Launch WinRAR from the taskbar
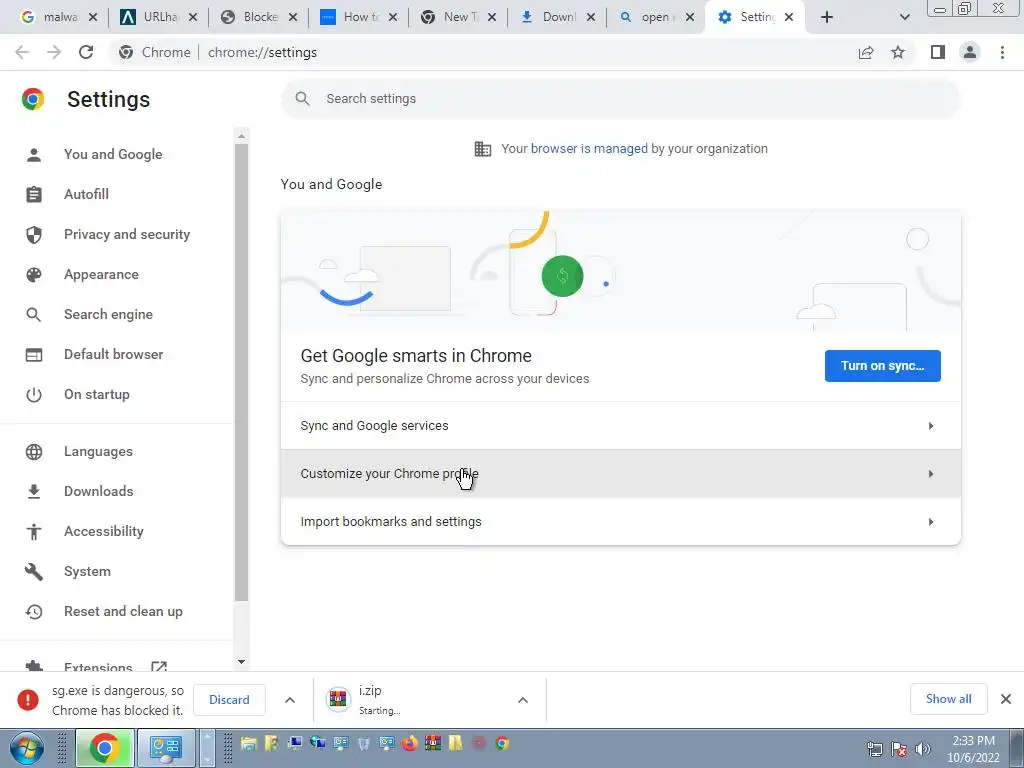This screenshot has width=1024, height=768. point(432,743)
